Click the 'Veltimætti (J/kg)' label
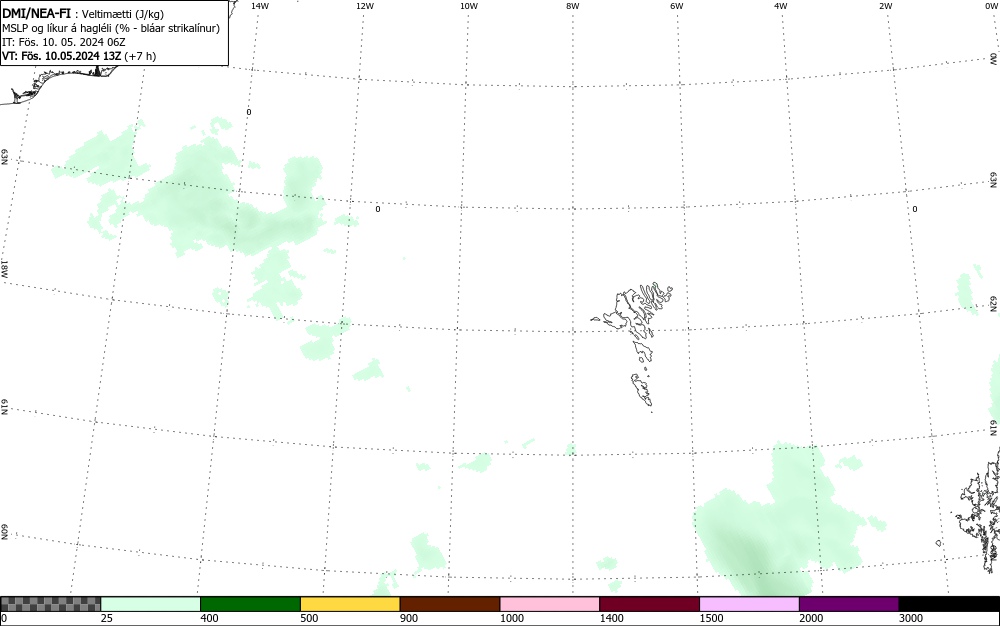 pos(123,14)
